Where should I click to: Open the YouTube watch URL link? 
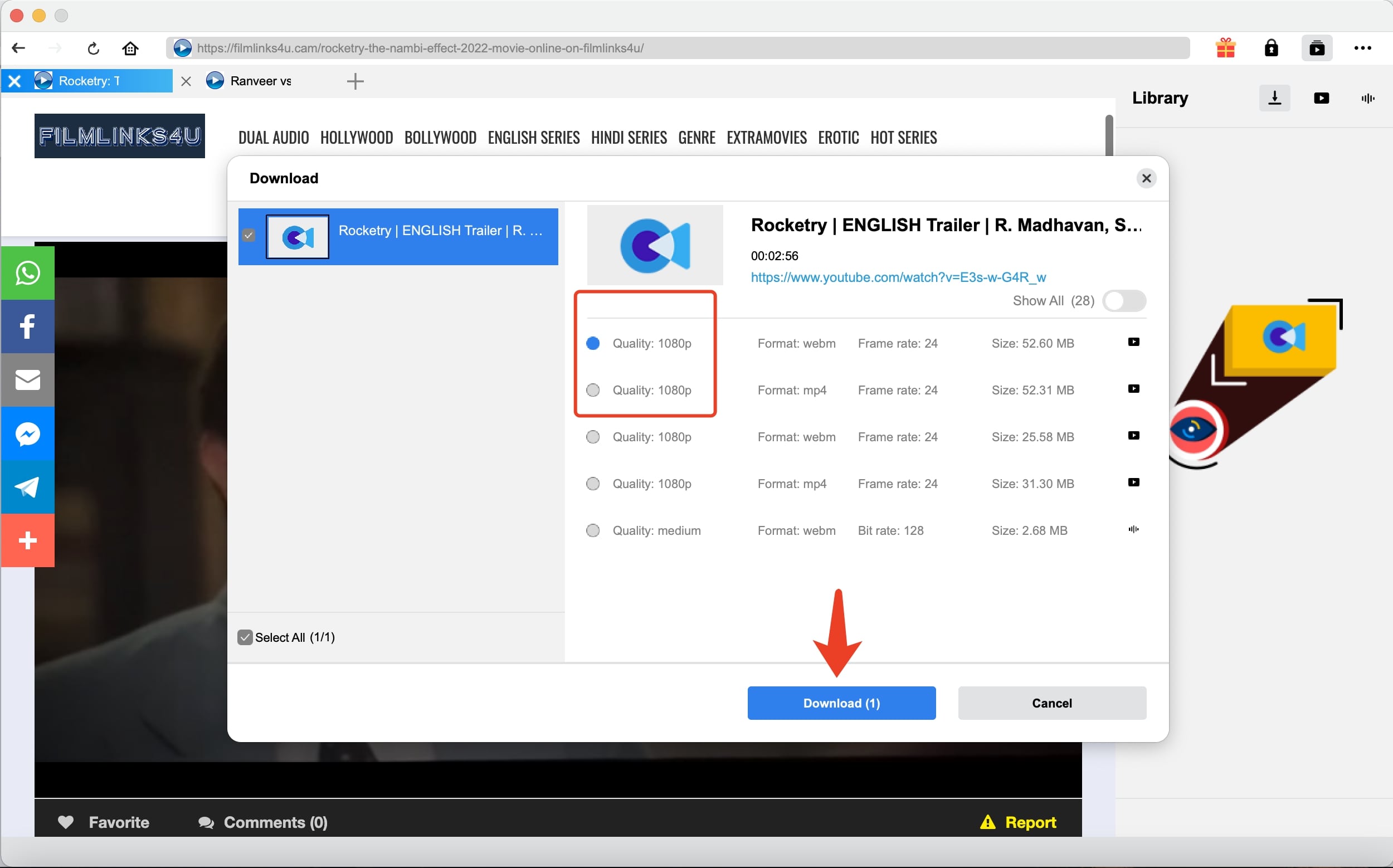(x=898, y=277)
